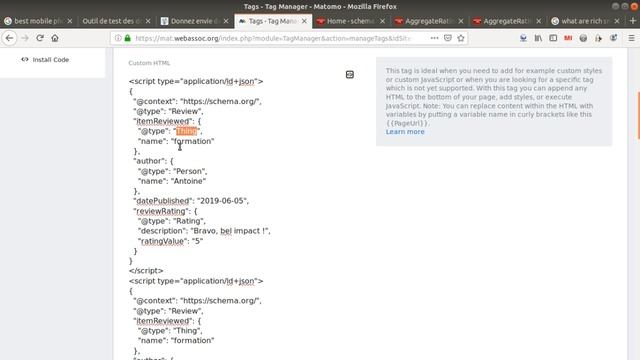Open the Learn more link
The width and height of the screenshot is (640, 360).
[x=405, y=132]
